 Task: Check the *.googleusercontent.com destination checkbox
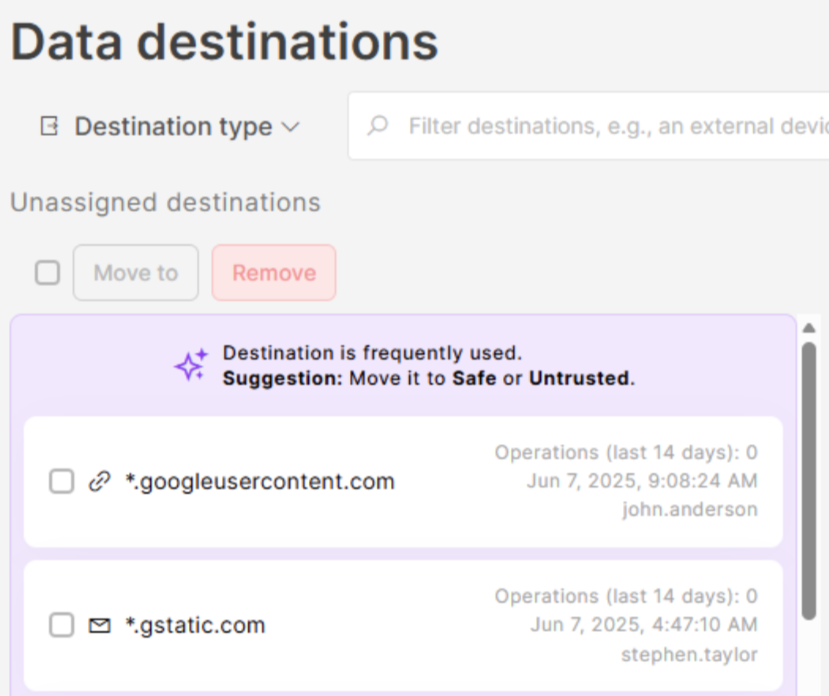(x=62, y=482)
